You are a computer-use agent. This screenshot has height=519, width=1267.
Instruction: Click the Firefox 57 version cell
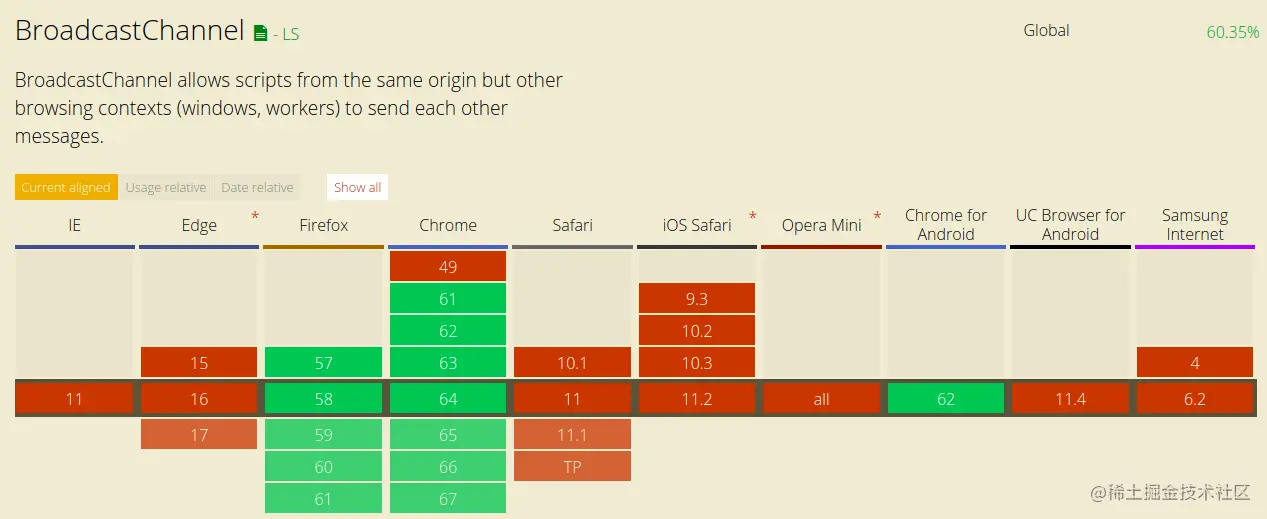(323, 363)
